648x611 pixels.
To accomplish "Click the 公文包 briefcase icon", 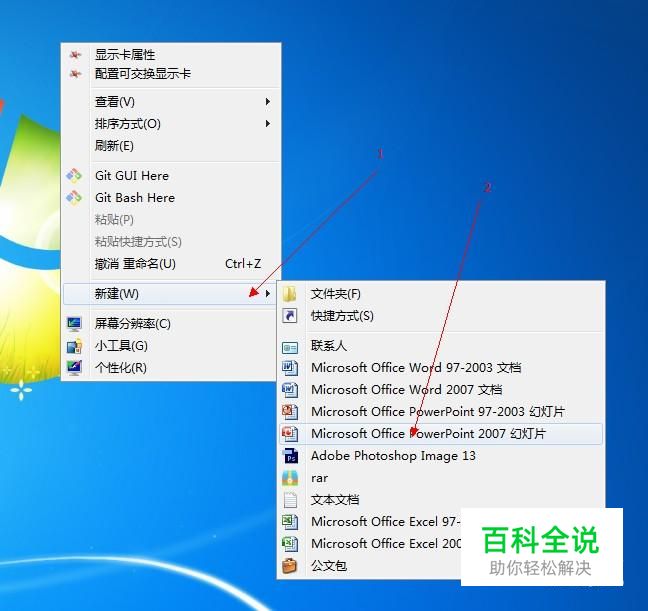I will tap(290, 566).
